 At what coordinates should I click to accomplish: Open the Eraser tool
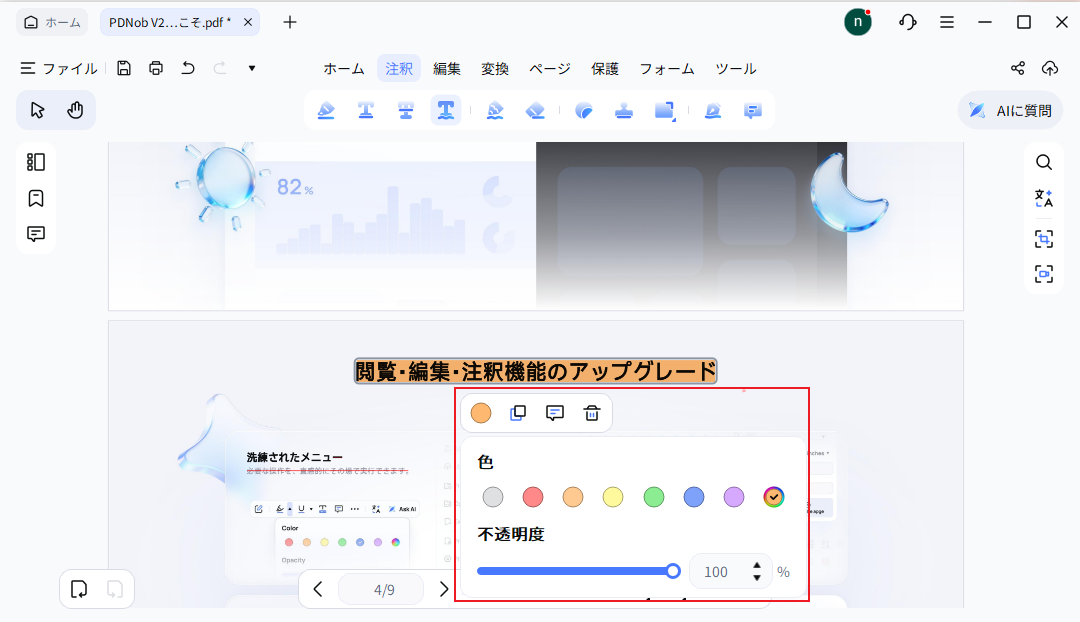[x=536, y=110]
